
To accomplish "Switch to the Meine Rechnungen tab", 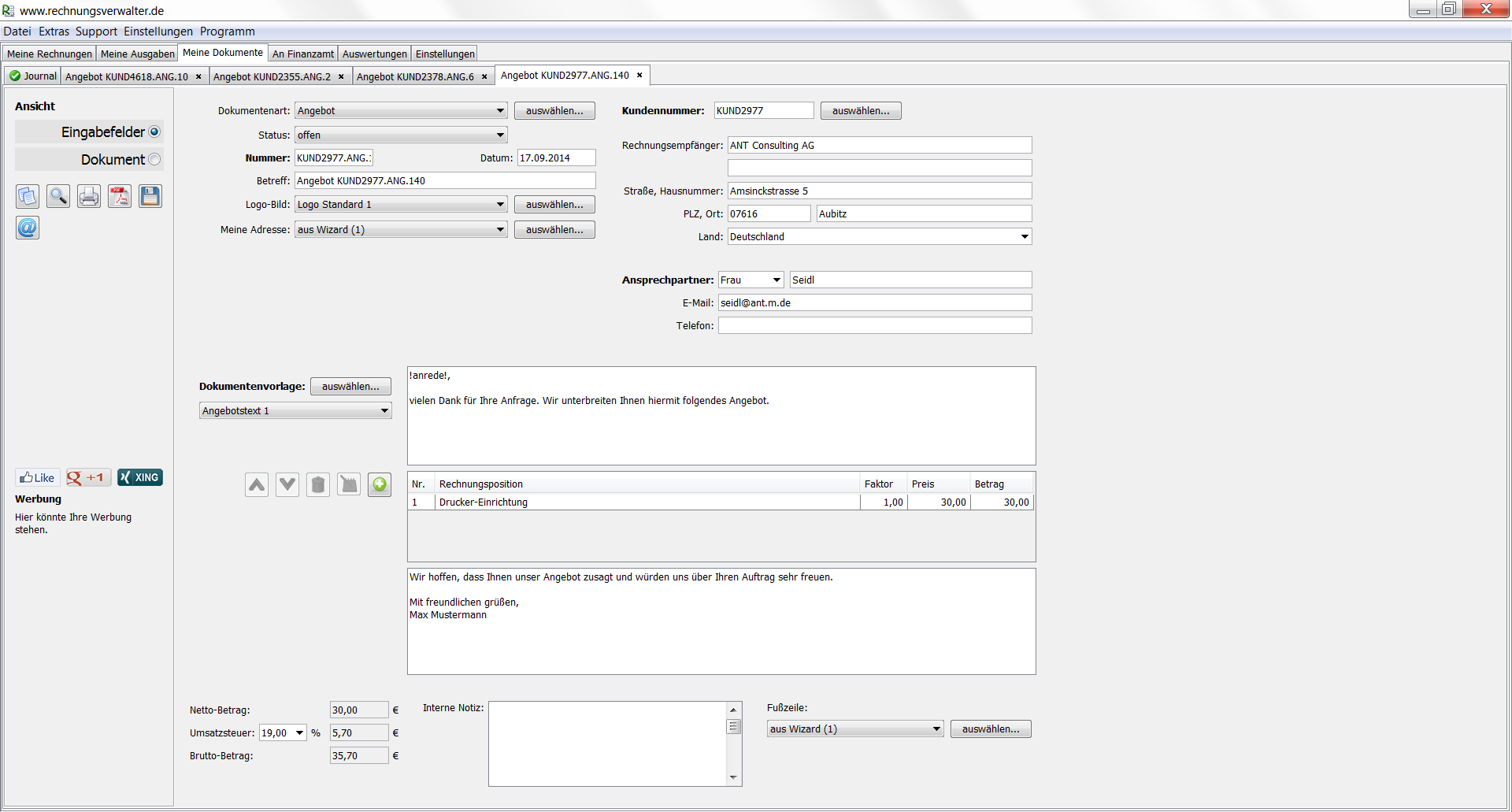I will (x=50, y=54).
